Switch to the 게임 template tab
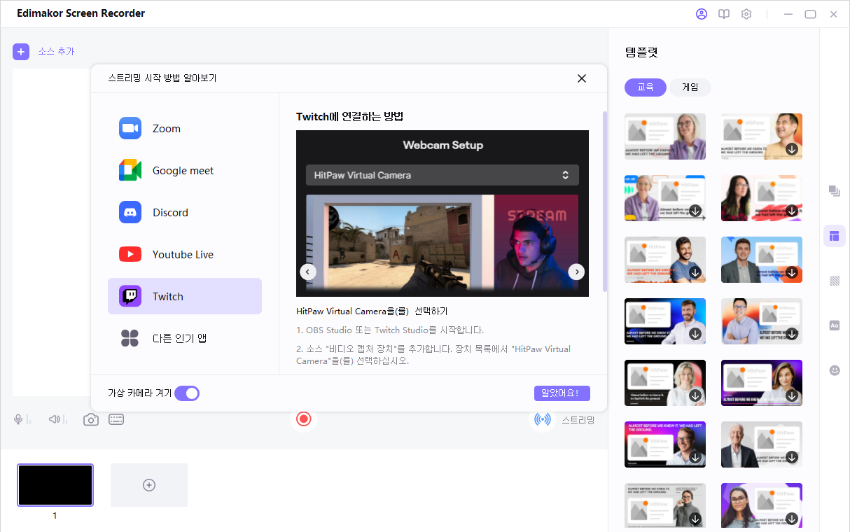This screenshot has height=532, width=850. tap(690, 87)
